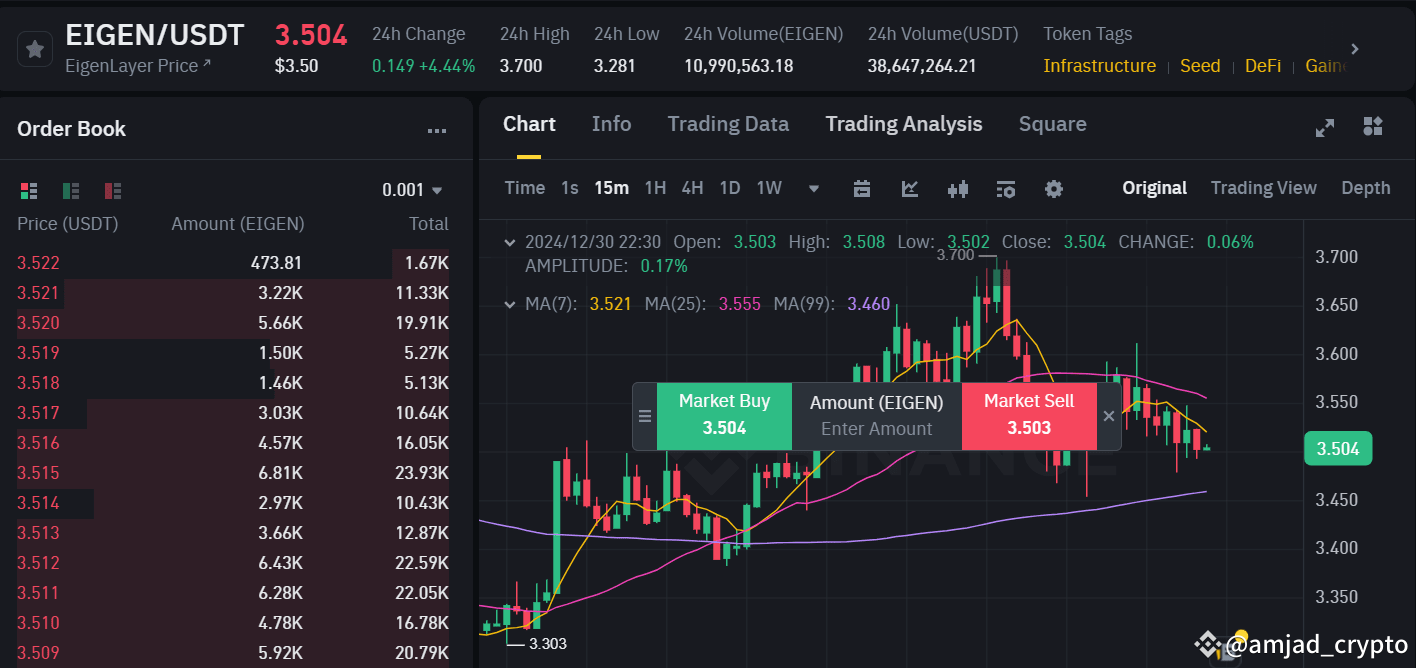Viewport: 1416px width, 668px height.
Task: Select default combined order book view
Action: (x=28, y=190)
